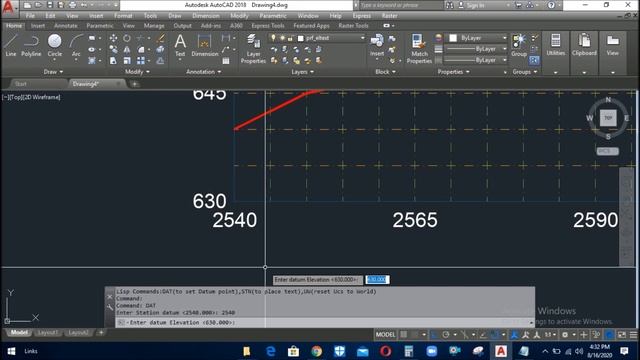
Task: Toggle layer lock padlock icon
Action: 290,38
